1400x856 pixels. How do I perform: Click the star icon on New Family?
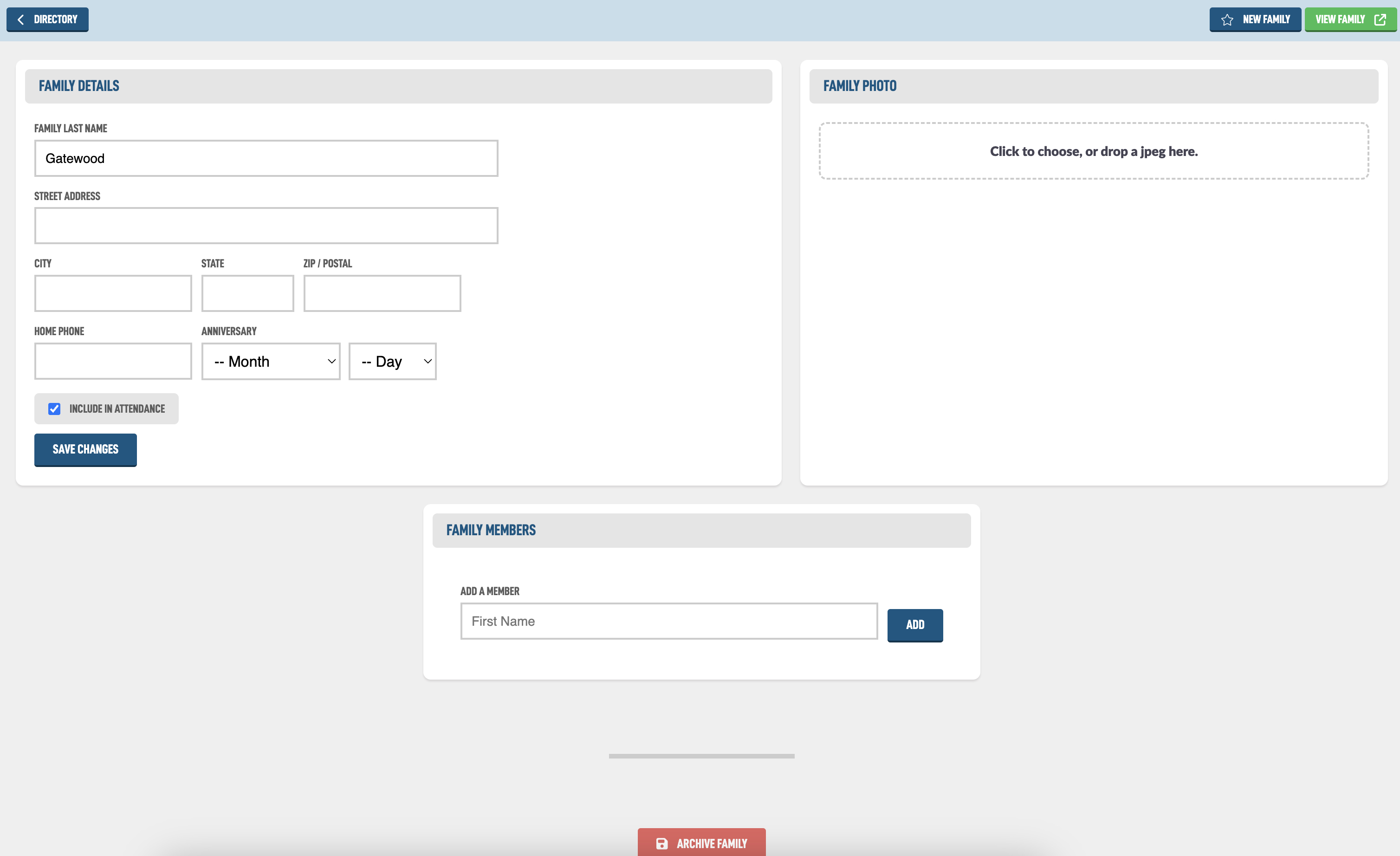click(x=1227, y=20)
